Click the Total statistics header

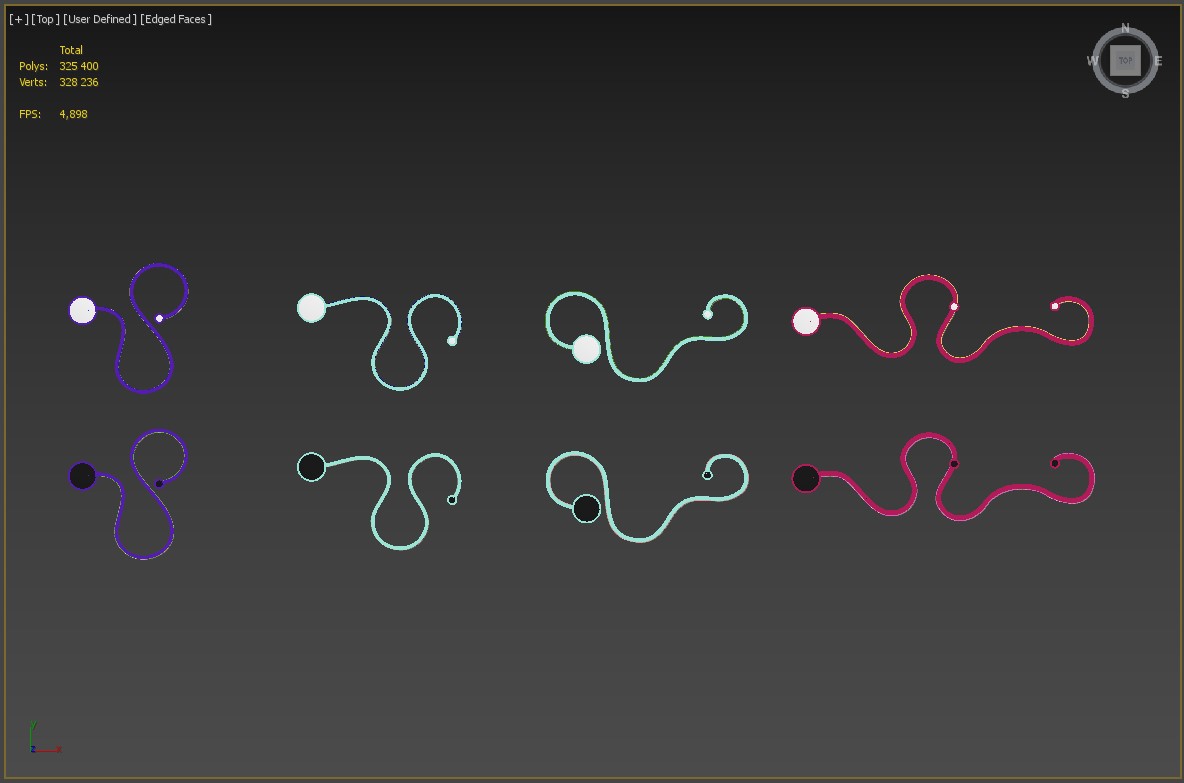(x=71, y=50)
